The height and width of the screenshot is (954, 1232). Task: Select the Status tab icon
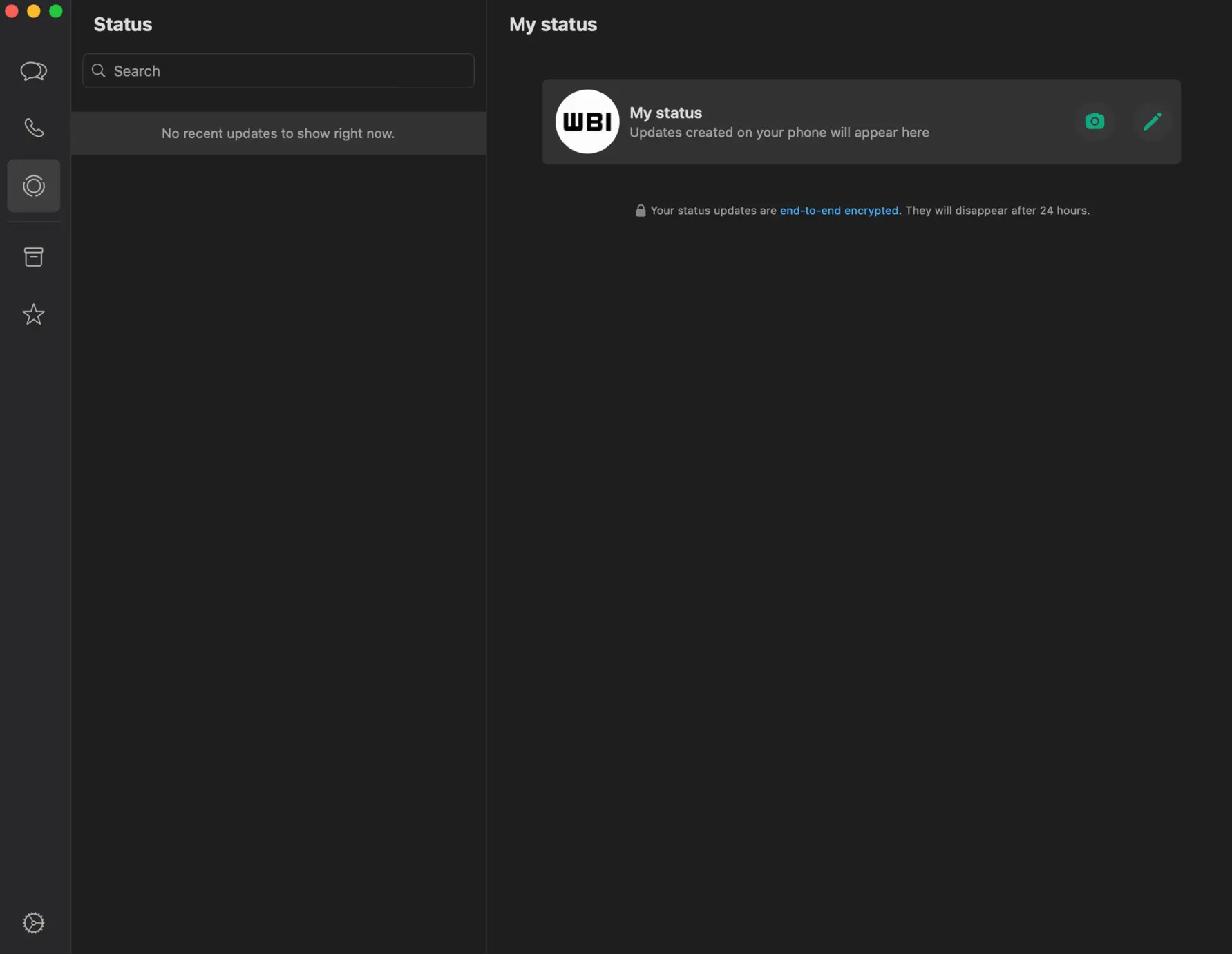[x=33, y=185]
